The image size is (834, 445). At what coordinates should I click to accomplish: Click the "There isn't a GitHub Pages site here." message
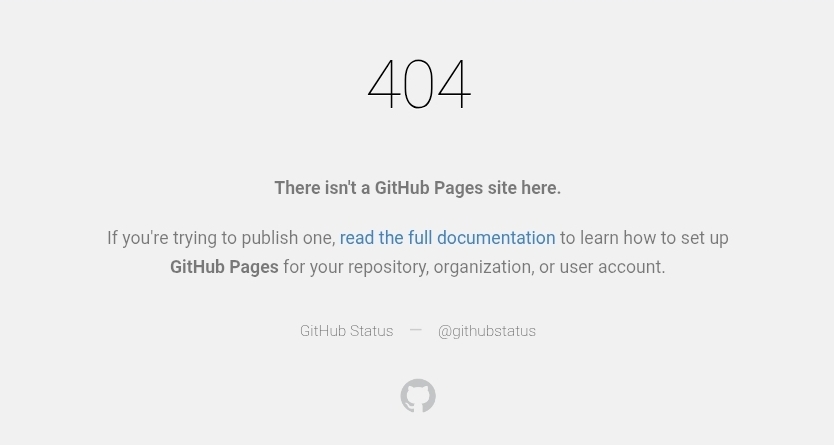click(418, 188)
